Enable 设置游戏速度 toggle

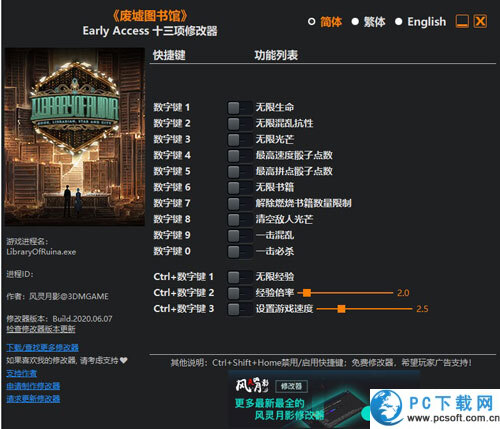click(239, 309)
